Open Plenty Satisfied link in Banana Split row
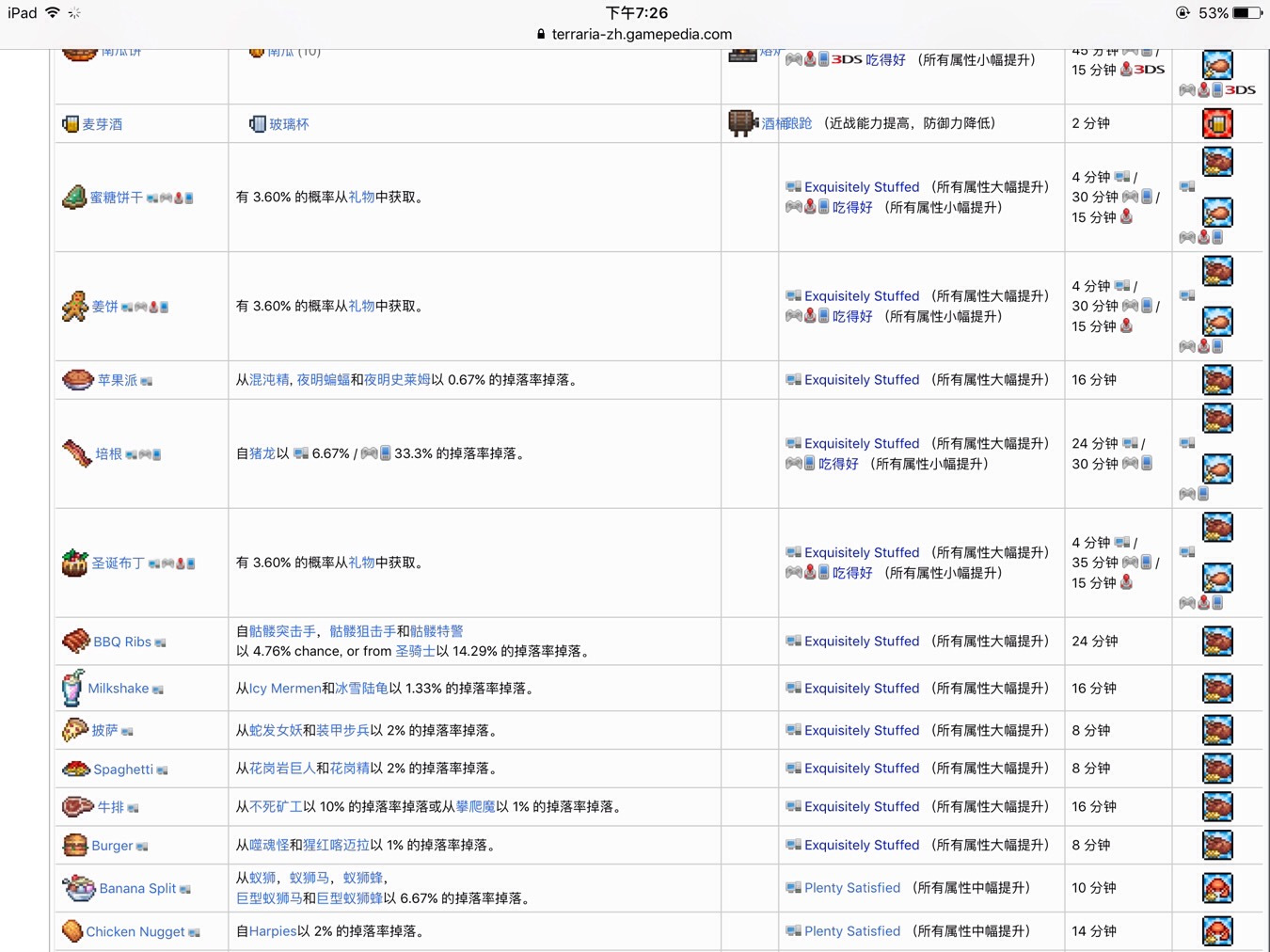1270x952 pixels. pyautogui.click(x=852, y=887)
